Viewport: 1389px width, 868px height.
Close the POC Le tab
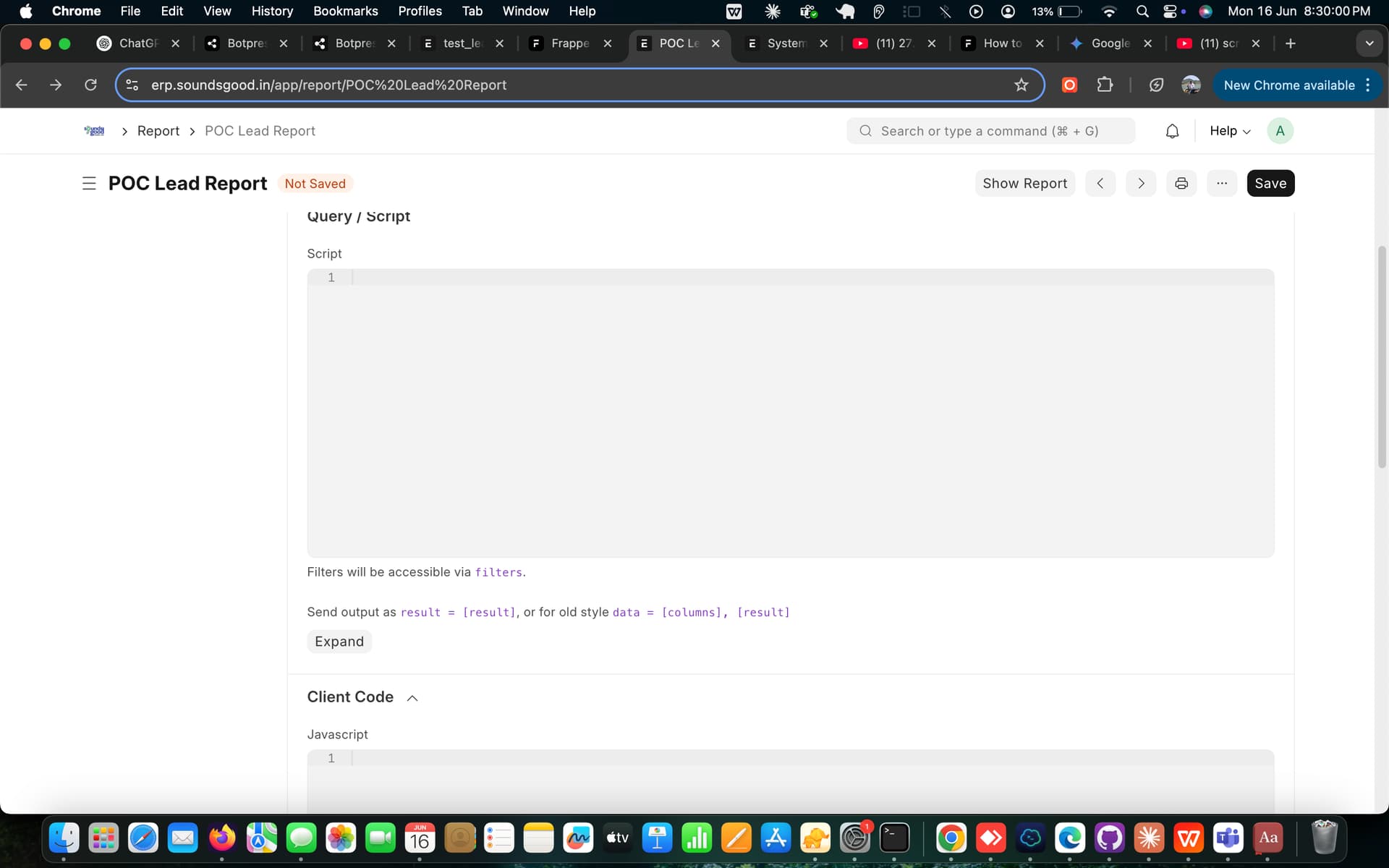tap(715, 43)
